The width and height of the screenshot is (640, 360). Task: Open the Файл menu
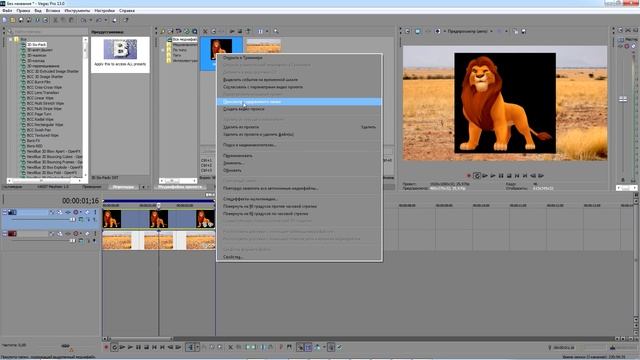7,10
